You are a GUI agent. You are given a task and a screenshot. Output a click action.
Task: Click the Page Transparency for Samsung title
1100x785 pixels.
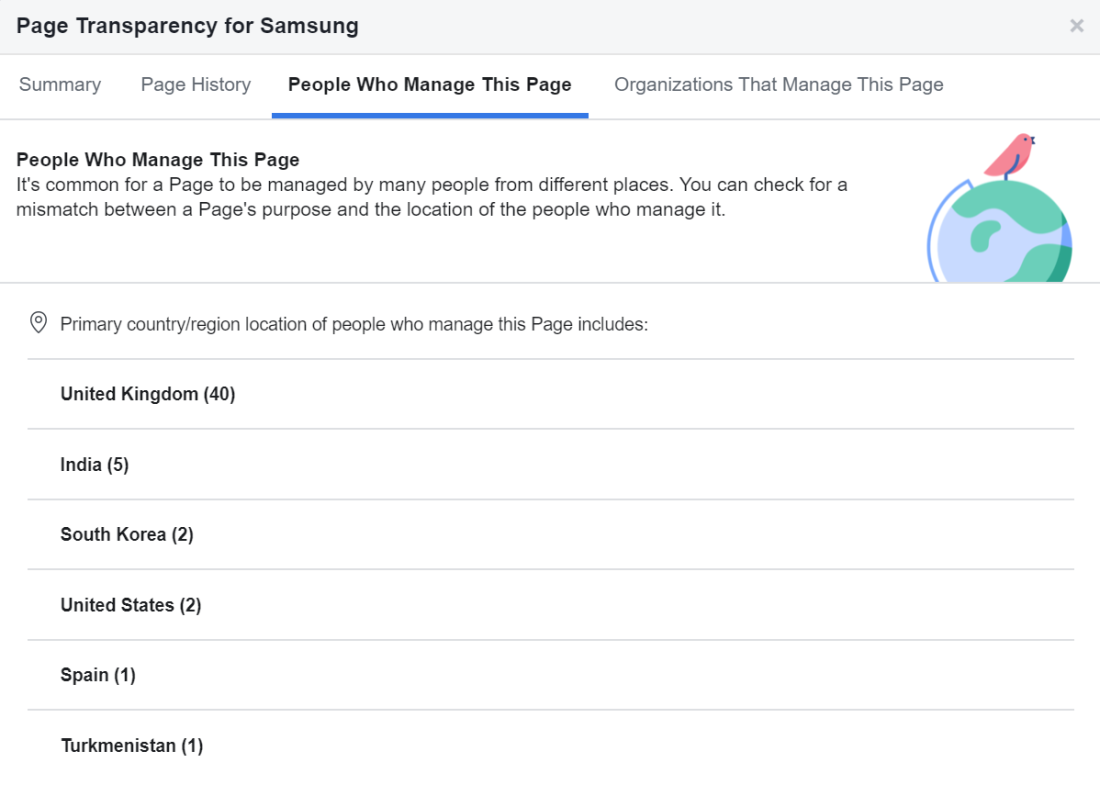(187, 26)
